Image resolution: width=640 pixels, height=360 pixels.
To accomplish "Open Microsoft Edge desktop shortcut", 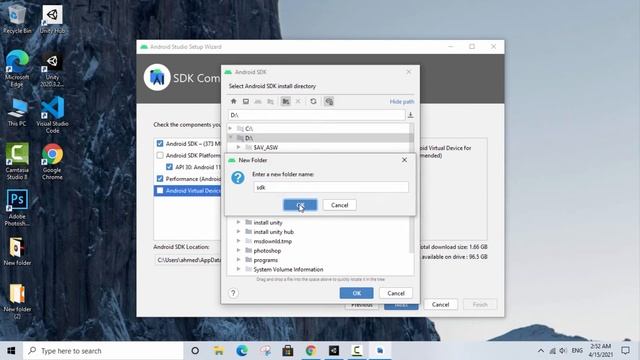I will click(17, 69).
